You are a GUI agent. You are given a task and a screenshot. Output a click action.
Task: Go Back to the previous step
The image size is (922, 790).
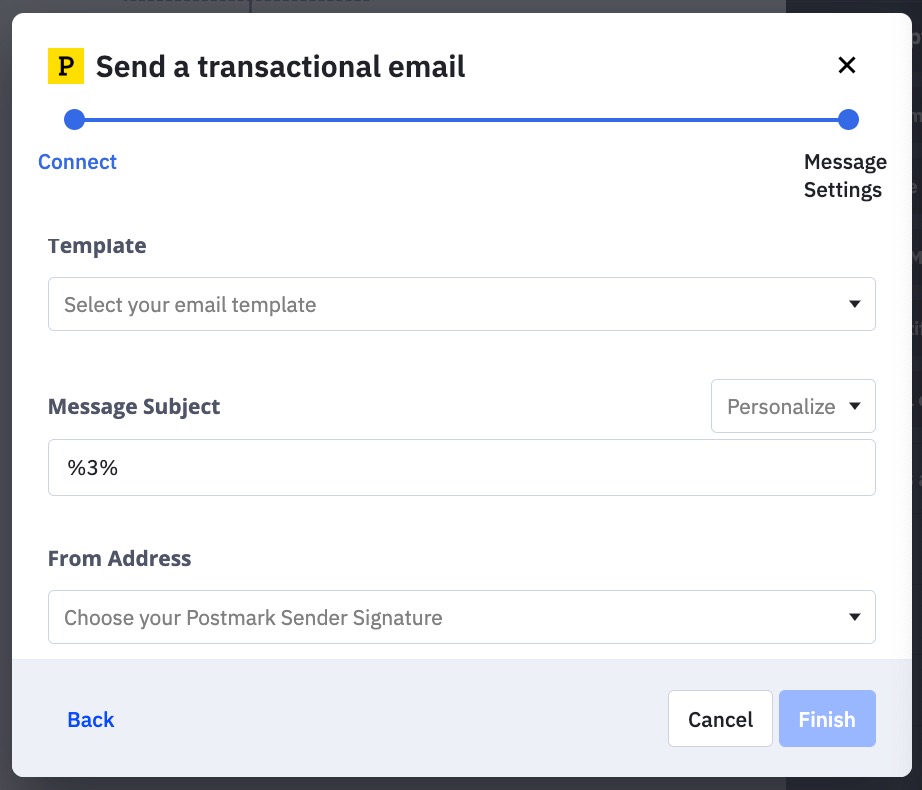[91, 719]
